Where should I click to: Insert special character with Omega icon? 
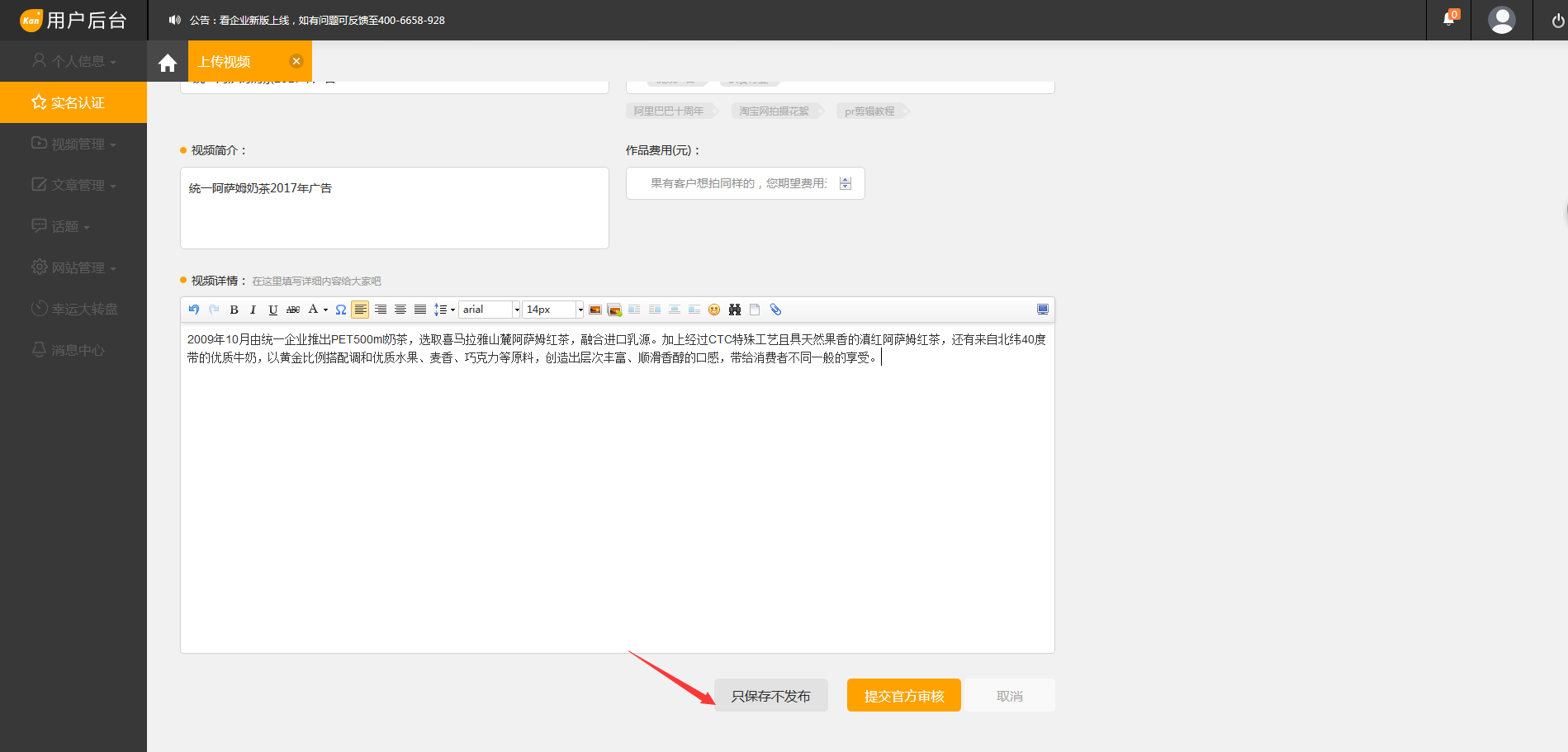[341, 310]
